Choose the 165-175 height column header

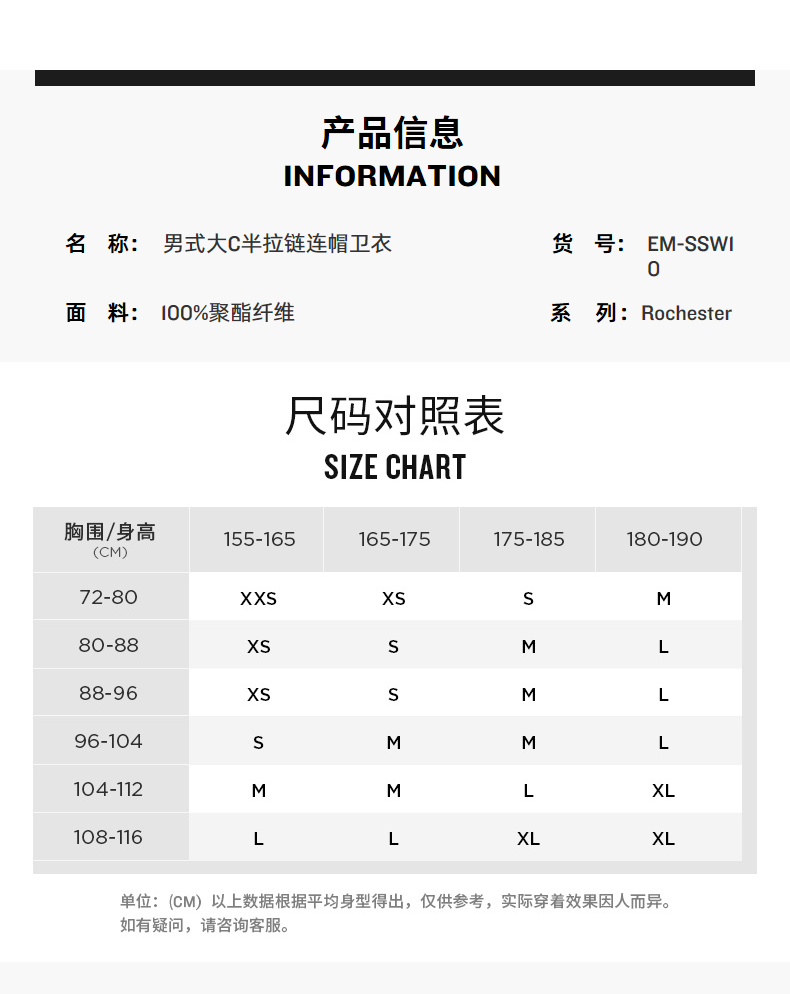(x=394, y=539)
